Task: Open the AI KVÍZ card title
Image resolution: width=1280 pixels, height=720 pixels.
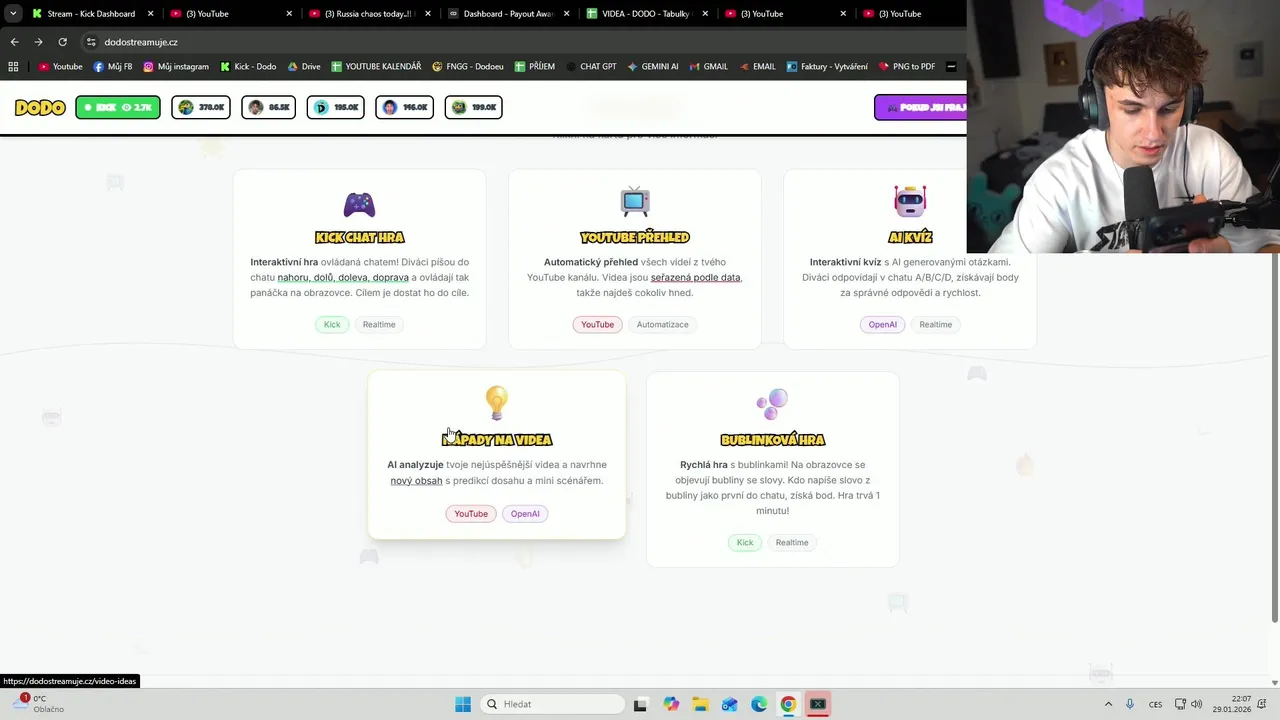Action: click(x=910, y=237)
